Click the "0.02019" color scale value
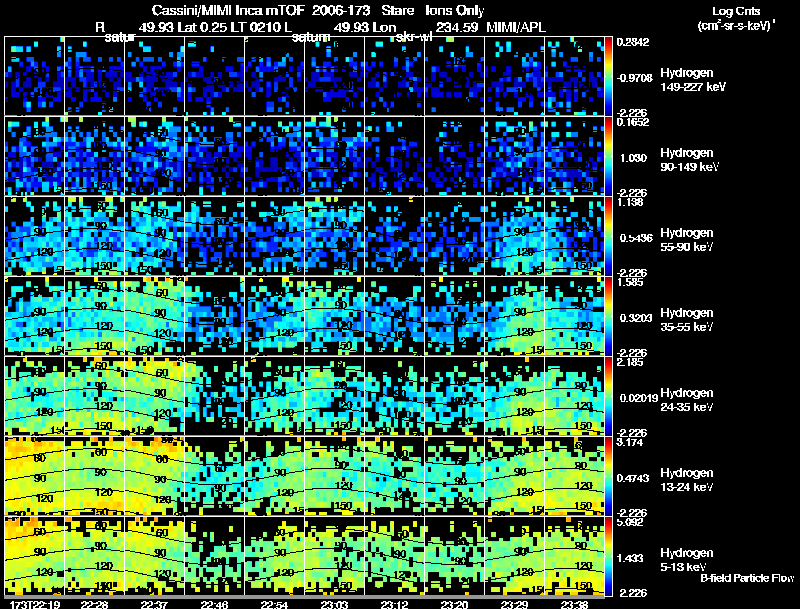 point(639,398)
